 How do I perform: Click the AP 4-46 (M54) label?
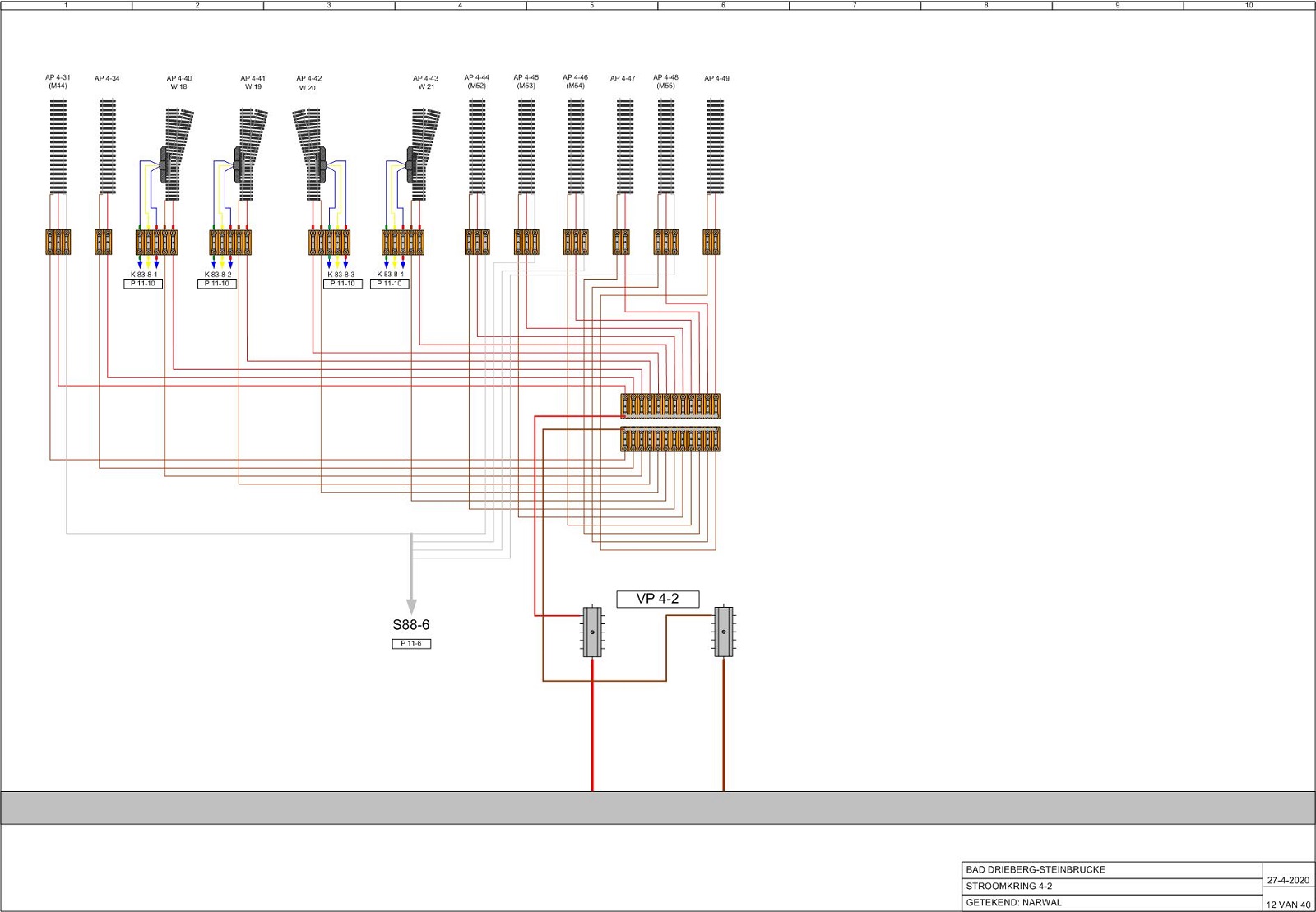click(576, 81)
